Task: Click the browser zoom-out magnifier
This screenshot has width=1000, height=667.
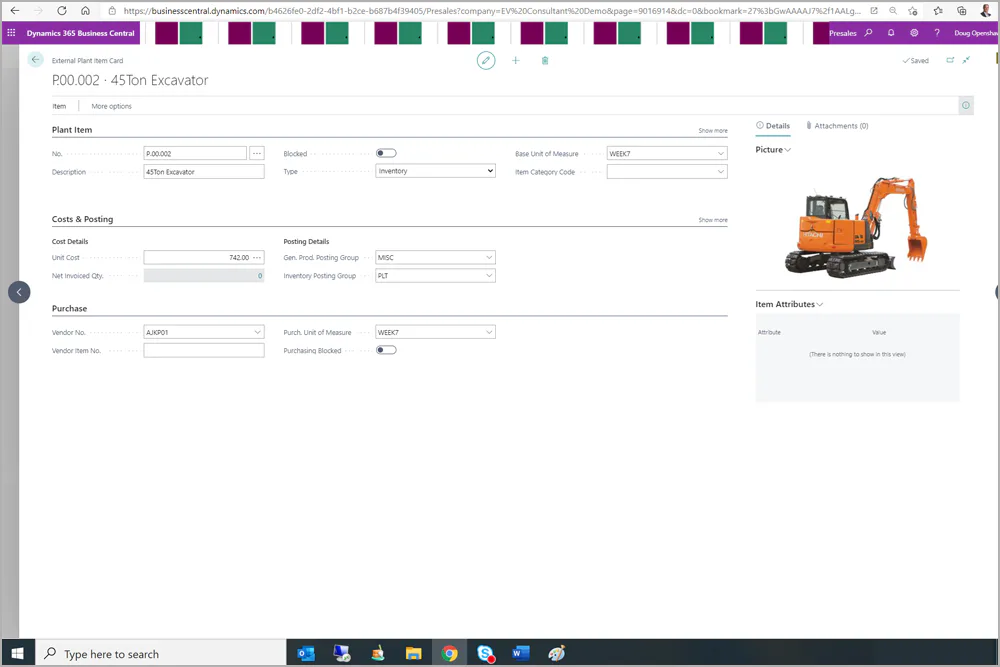Action: point(893,11)
